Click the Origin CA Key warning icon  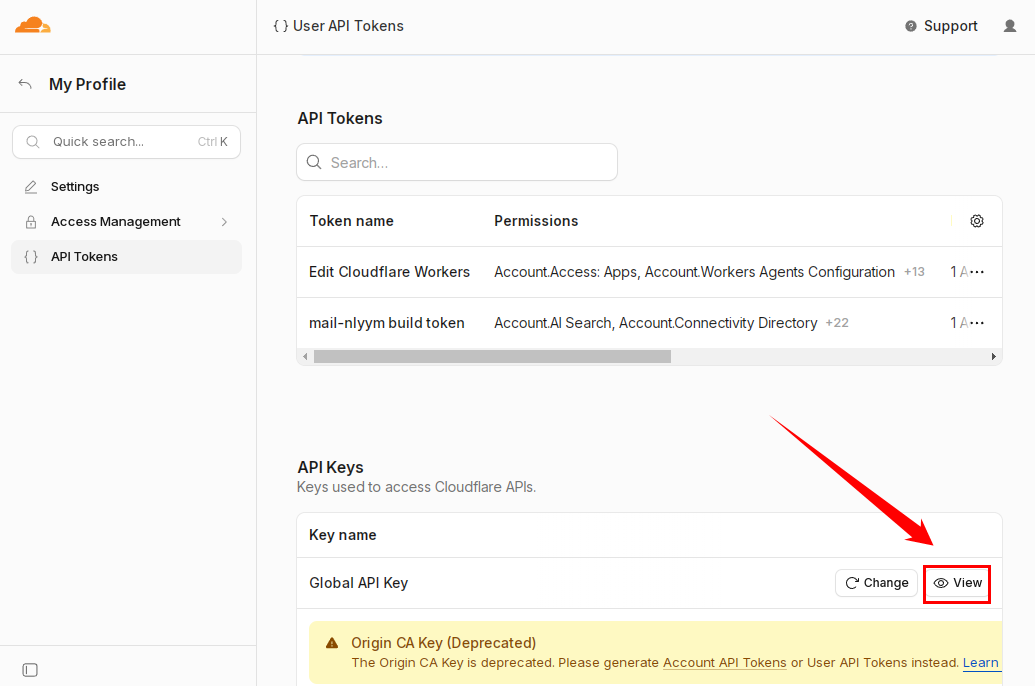(332, 643)
